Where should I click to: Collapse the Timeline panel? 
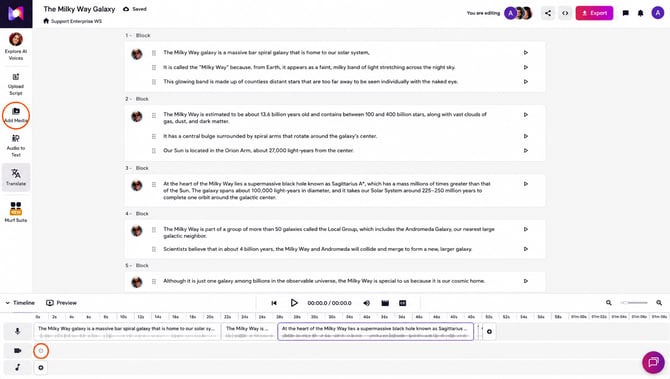(20, 303)
